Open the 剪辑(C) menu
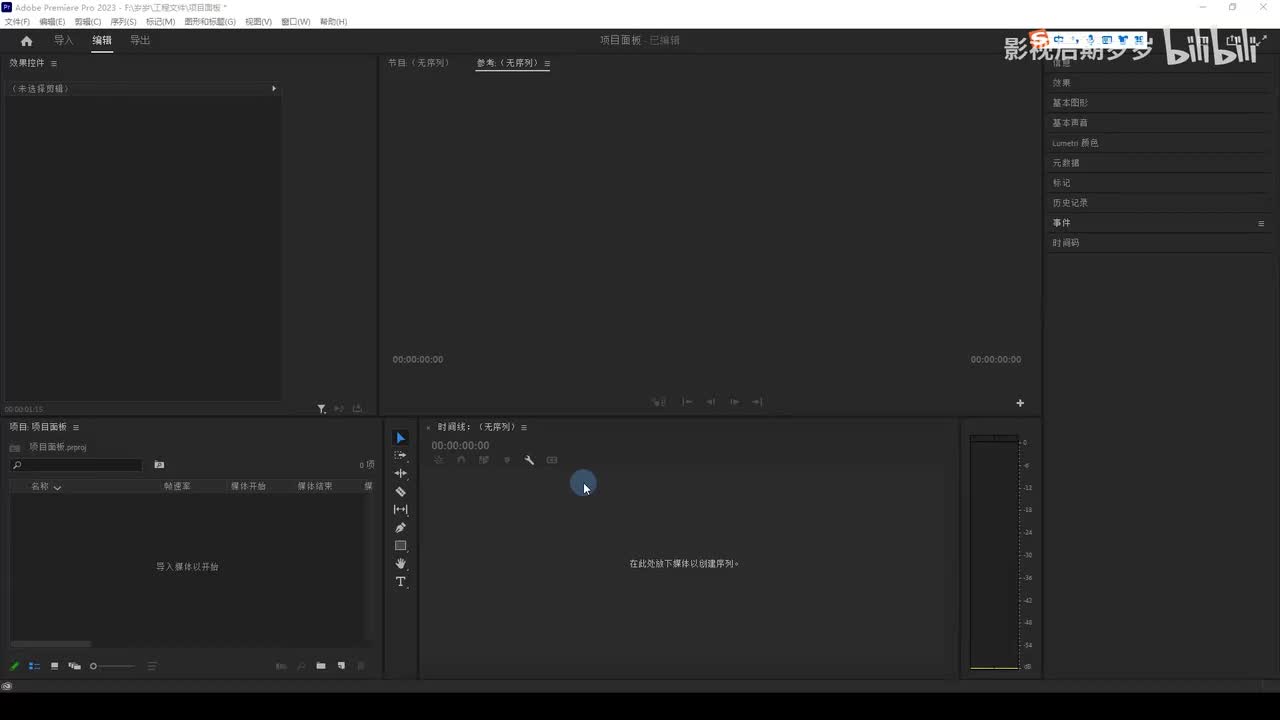Screen dimensions: 1280x720 [88, 21]
